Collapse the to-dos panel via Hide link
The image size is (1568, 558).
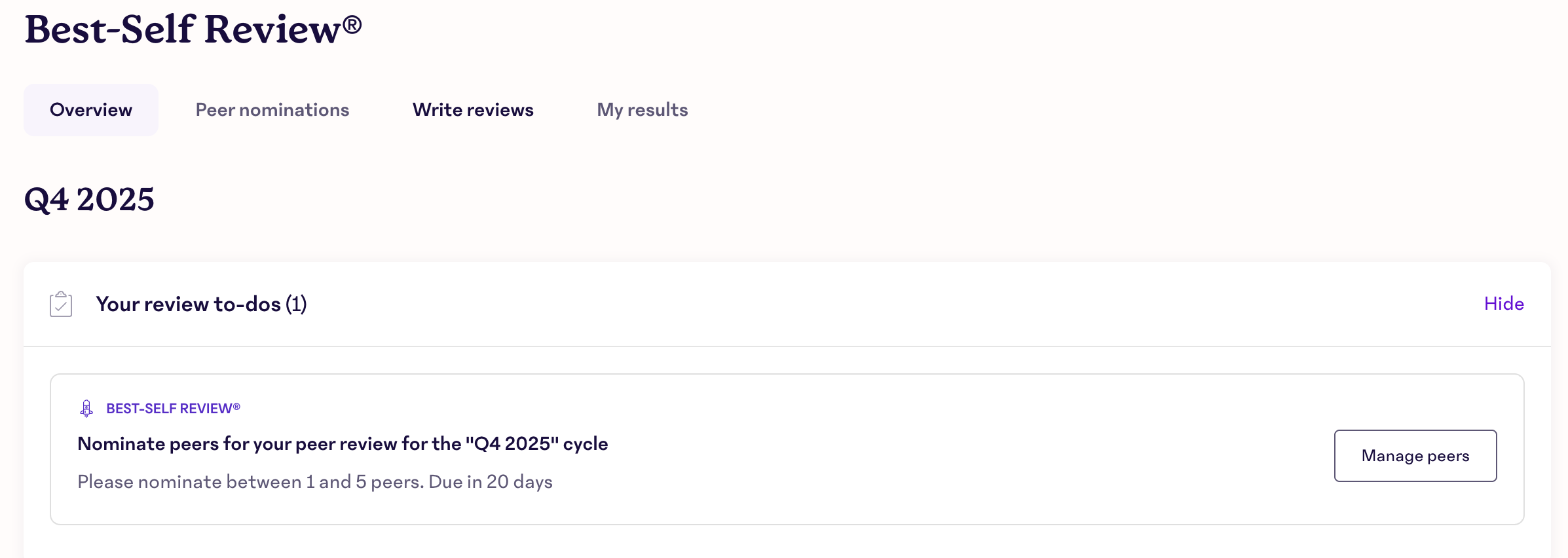1503,304
